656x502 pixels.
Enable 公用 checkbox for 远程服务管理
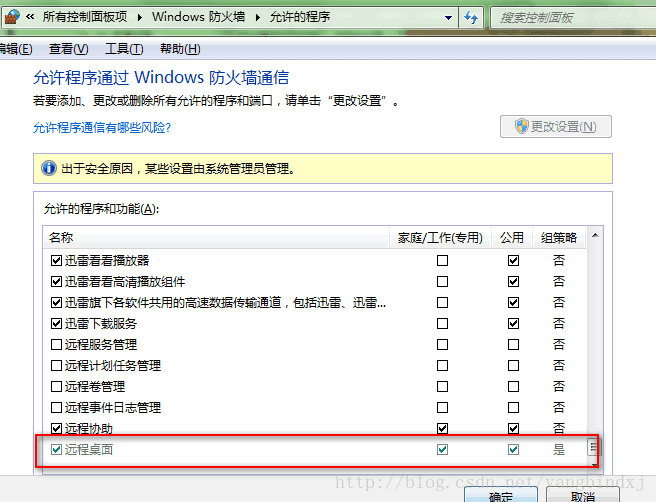513,344
